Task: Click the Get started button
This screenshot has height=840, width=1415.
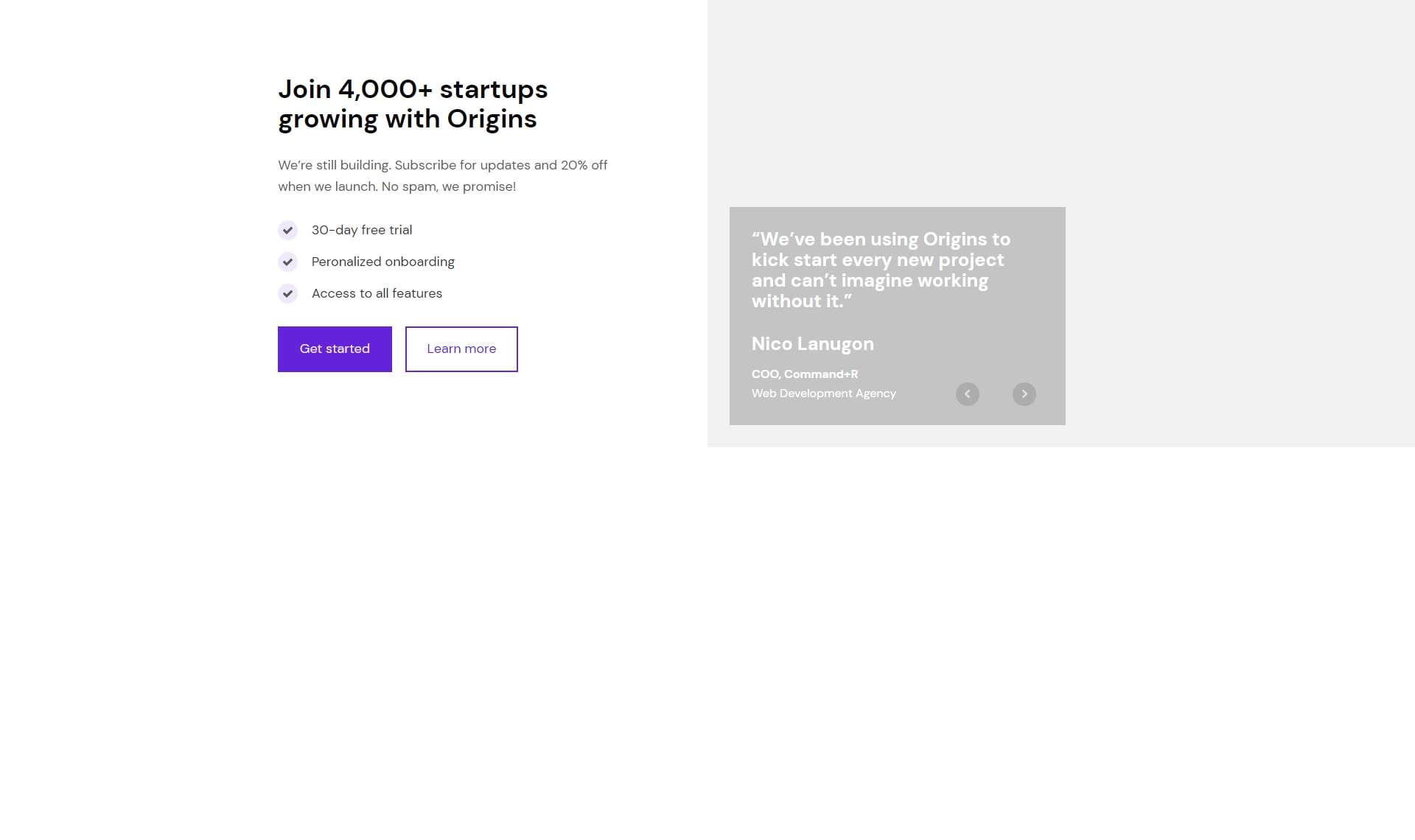Action: point(335,349)
